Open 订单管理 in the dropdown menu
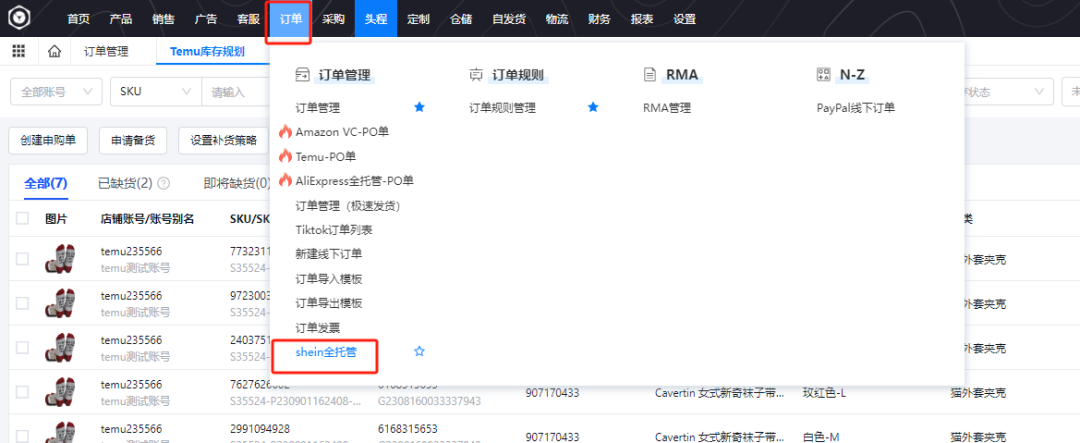Image resolution: width=1080 pixels, height=443 pixels. (x=318, y=107)
